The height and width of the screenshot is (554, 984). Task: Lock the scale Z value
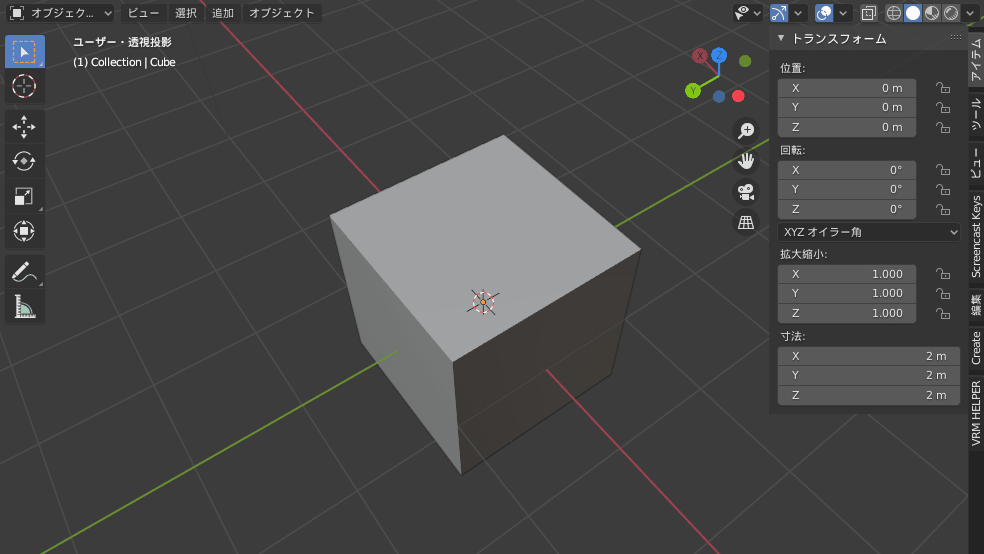click(943, 313)
